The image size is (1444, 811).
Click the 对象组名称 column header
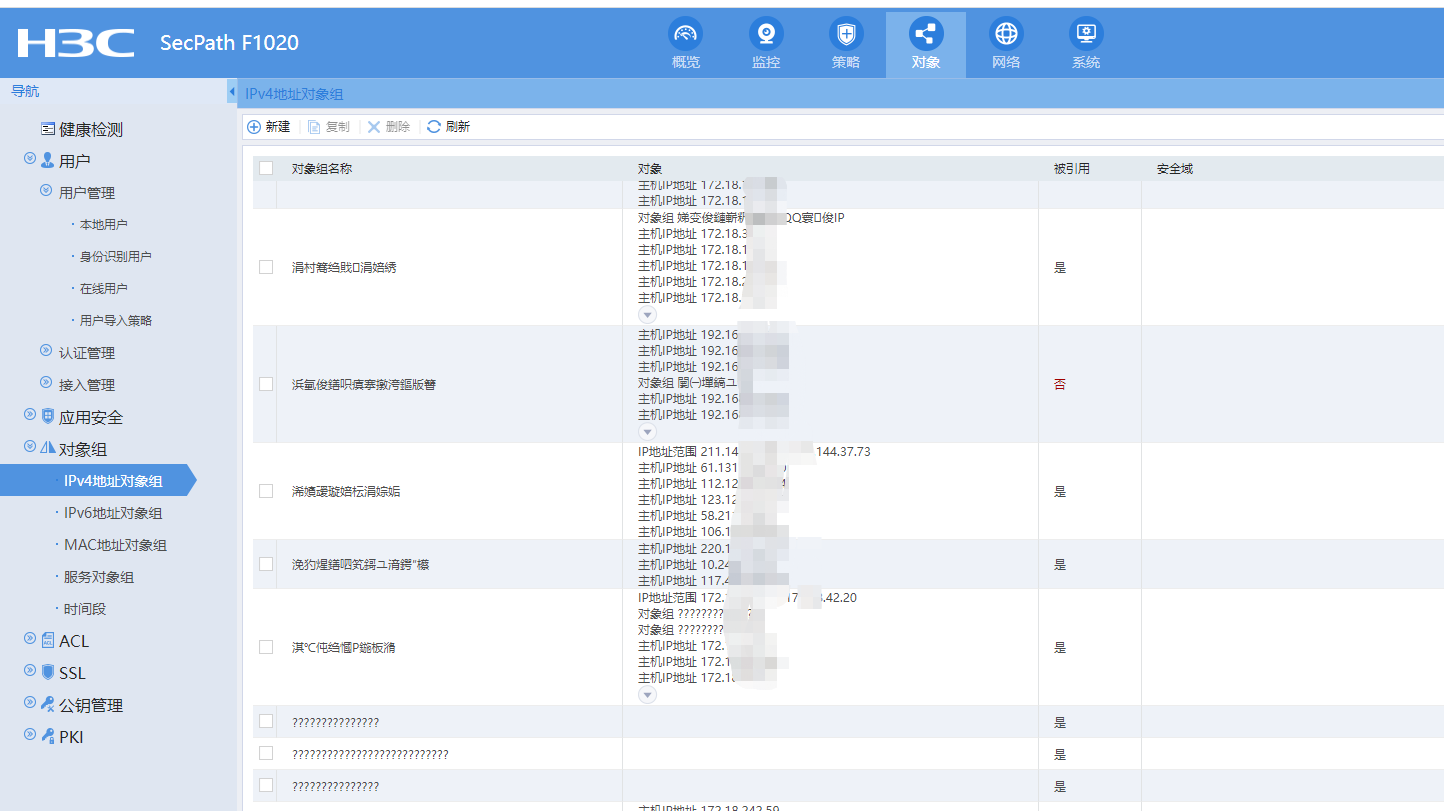click(x=322, y=169)
